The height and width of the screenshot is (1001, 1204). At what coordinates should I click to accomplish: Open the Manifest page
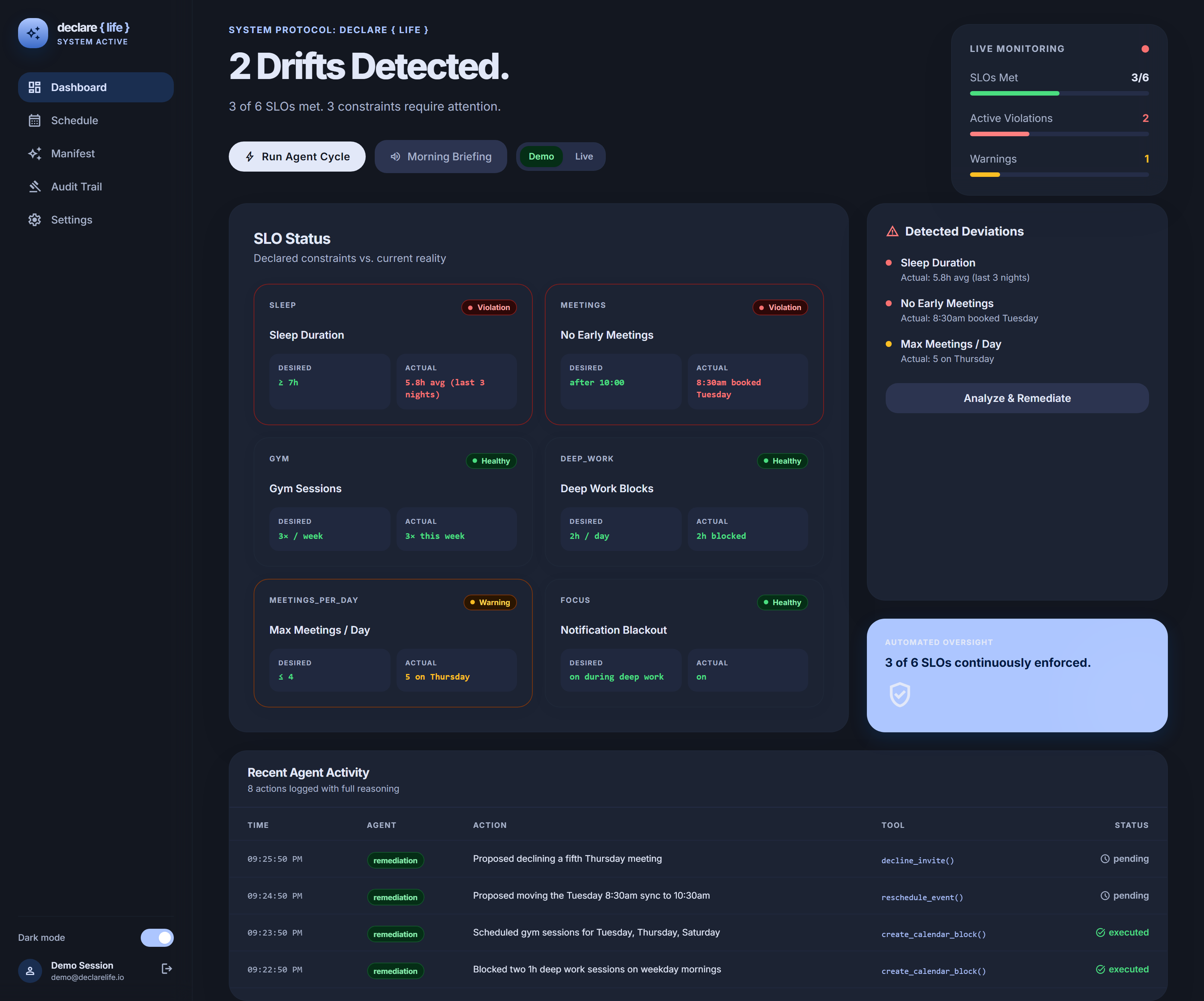point(96,154)
